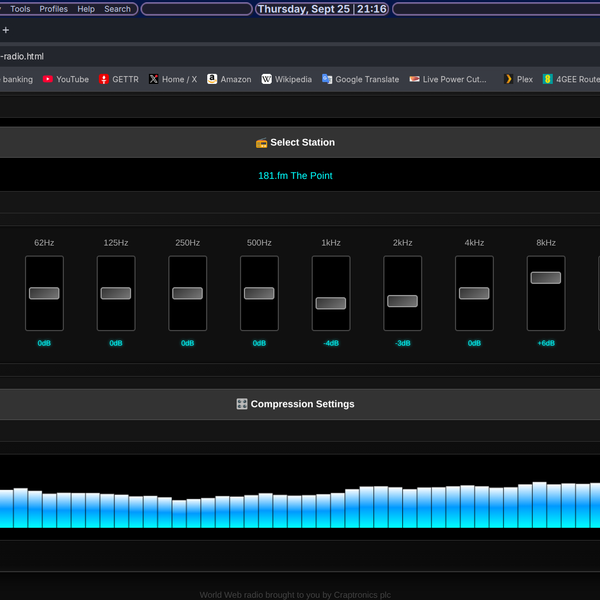Open the Live Power Cut bookmark
Screen dimensions: 600x600
[x=448, y=79]
